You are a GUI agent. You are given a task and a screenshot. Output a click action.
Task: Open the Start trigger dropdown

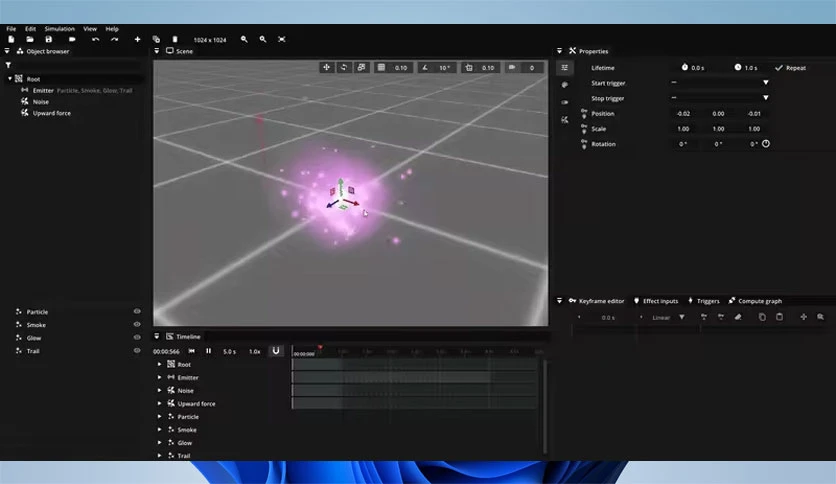[x=766, y=83]
